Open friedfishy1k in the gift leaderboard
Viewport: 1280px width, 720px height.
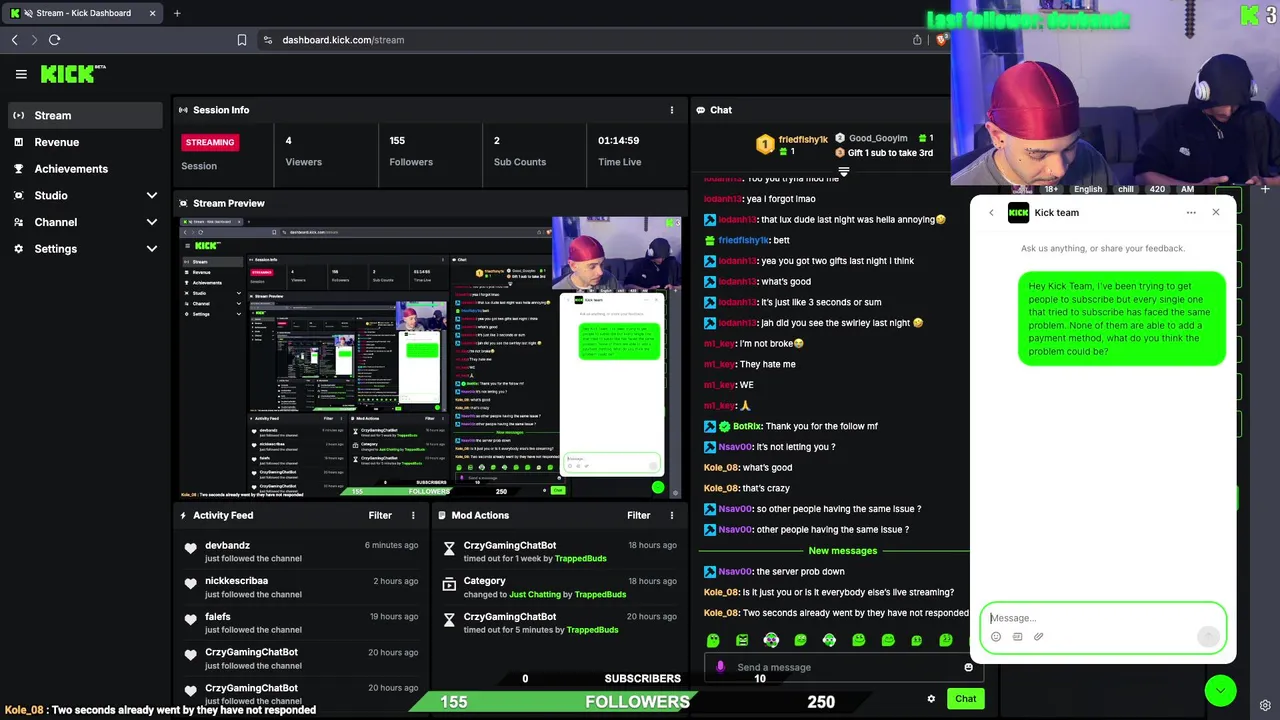[x=803, y=139]
